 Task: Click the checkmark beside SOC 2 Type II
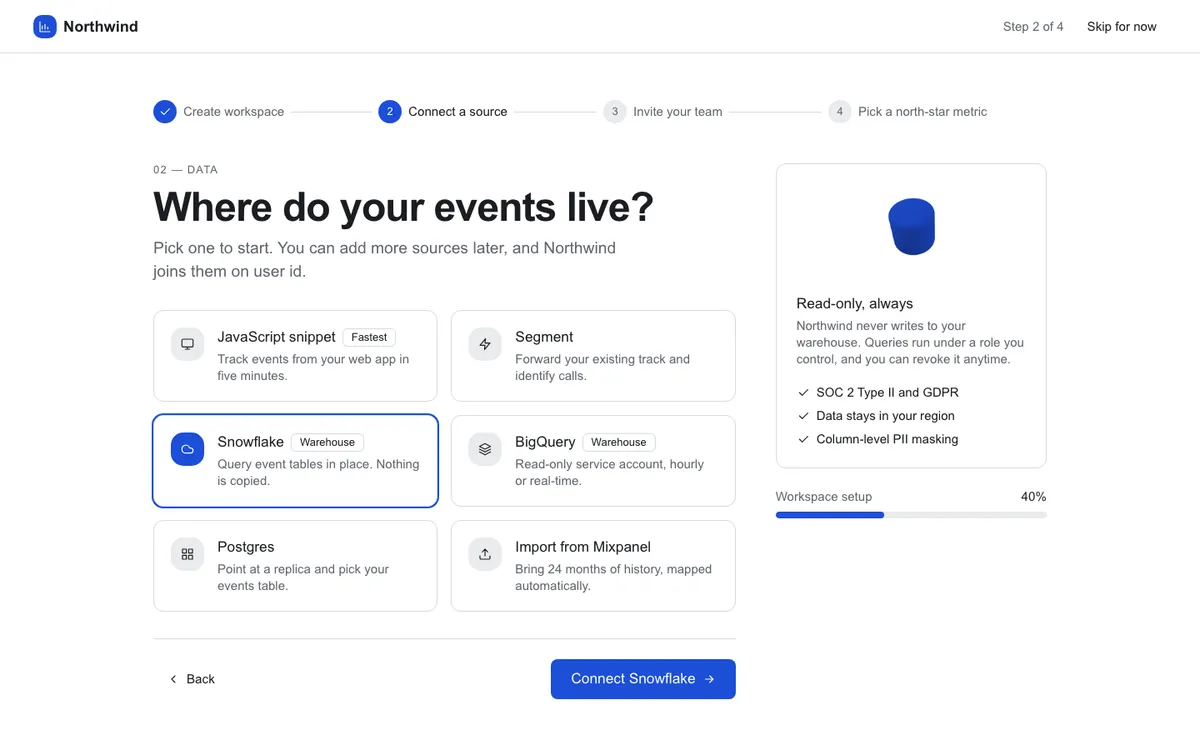click(803, 393)
